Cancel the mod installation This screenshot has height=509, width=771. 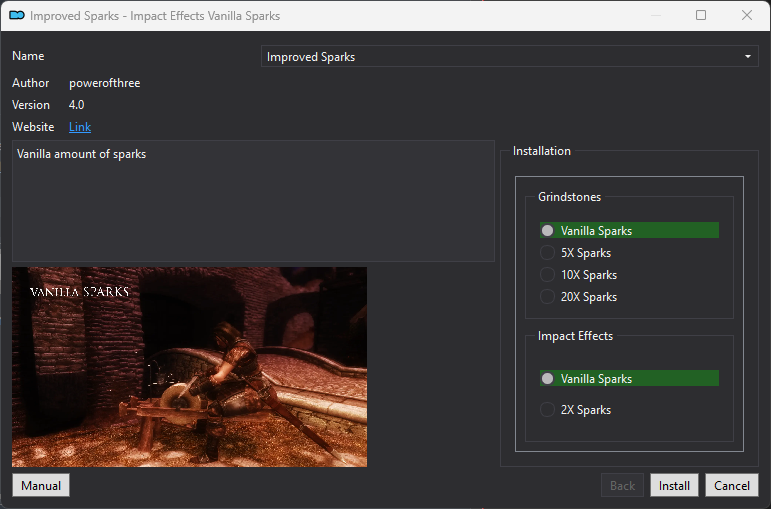tap(732, 486)
